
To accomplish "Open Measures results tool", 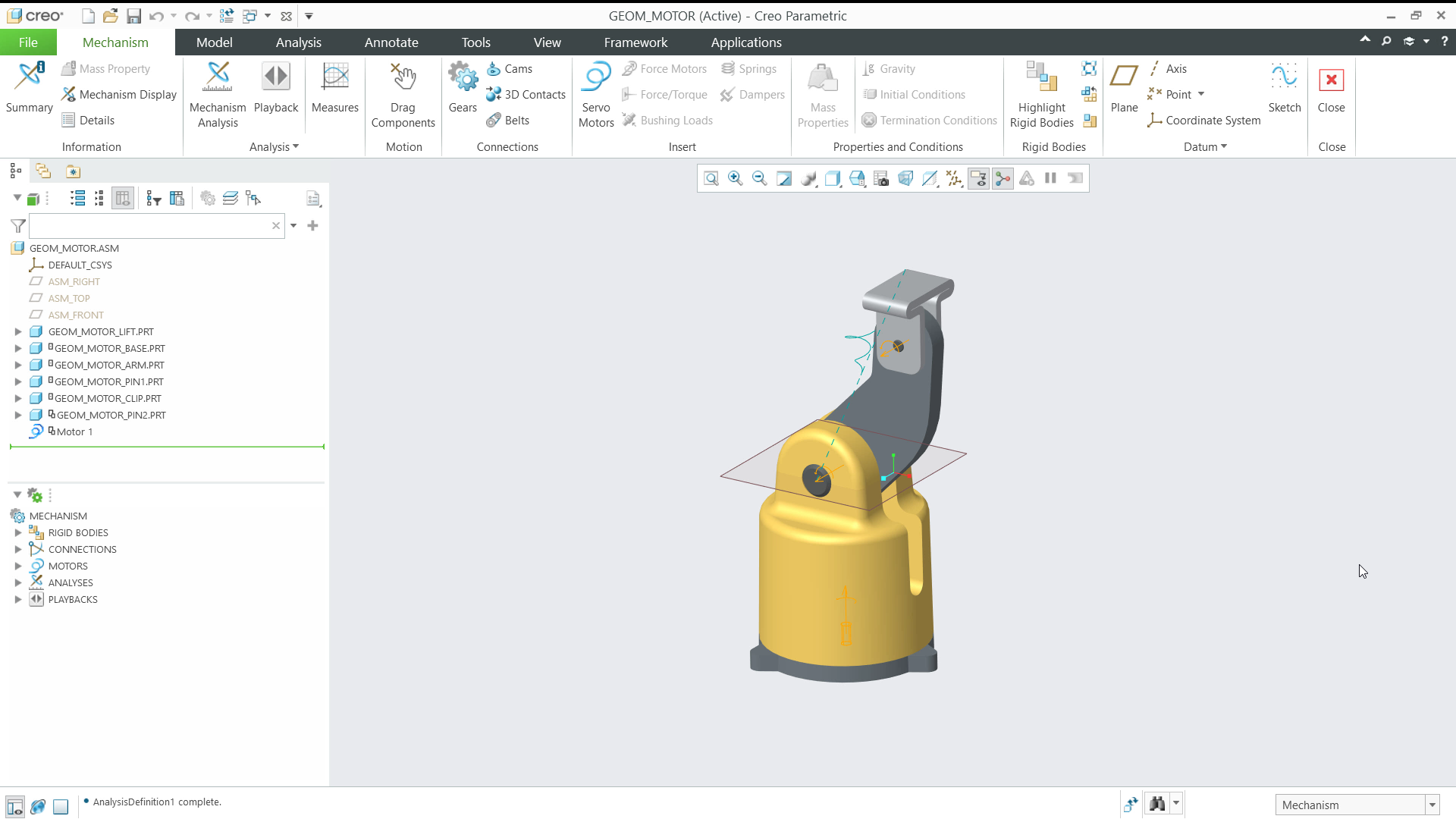I will coord(334,87).
